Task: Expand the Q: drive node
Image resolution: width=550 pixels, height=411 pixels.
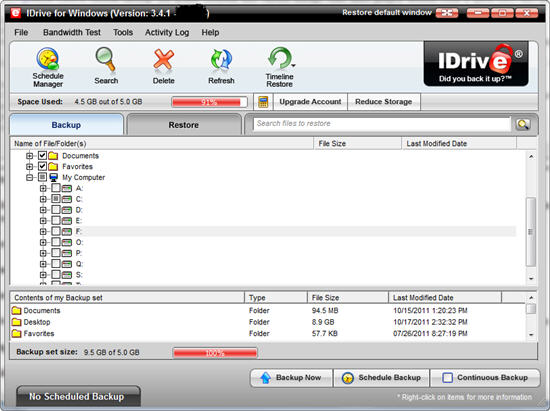Action: tap(43, 264)
